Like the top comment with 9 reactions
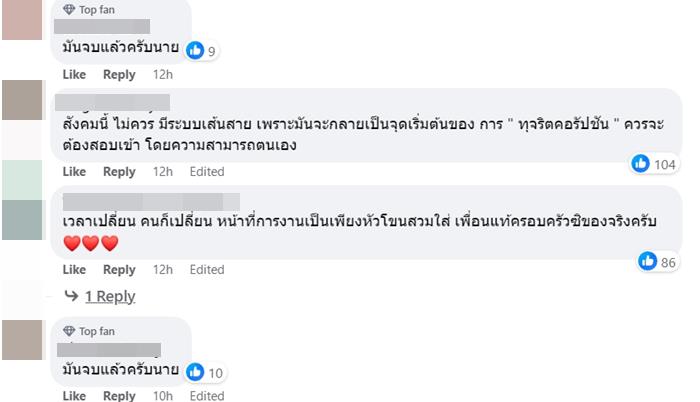This screenshot has width=700, height=402. coord(74,74)
